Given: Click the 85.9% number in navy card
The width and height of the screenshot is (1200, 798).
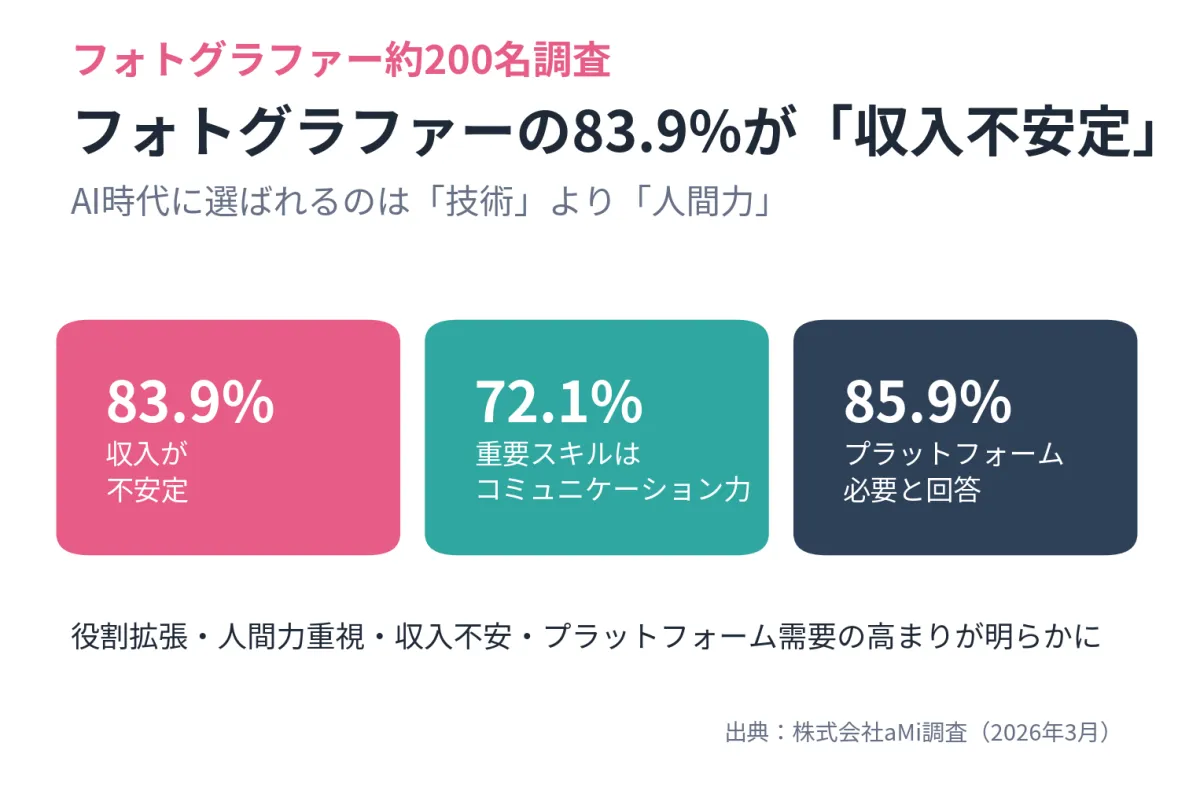Looking at the screenshot, I should [928, 401].
